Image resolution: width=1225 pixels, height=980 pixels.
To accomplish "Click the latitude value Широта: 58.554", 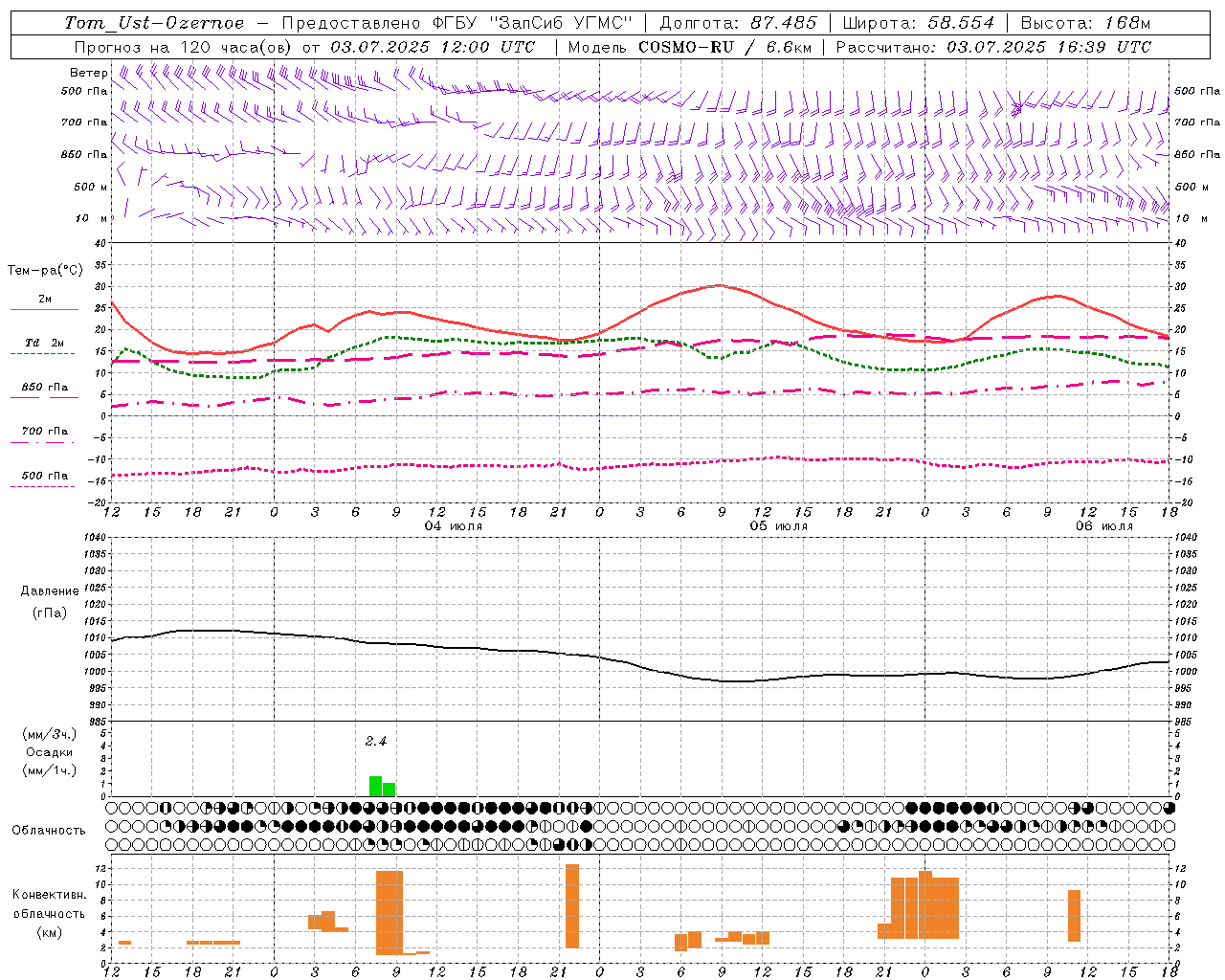I will 918,23.
